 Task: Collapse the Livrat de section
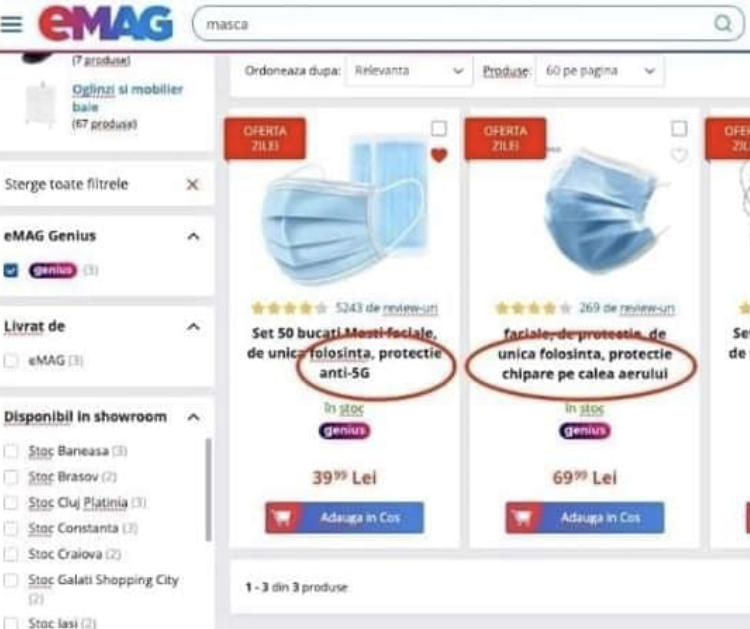coord(193,327)
